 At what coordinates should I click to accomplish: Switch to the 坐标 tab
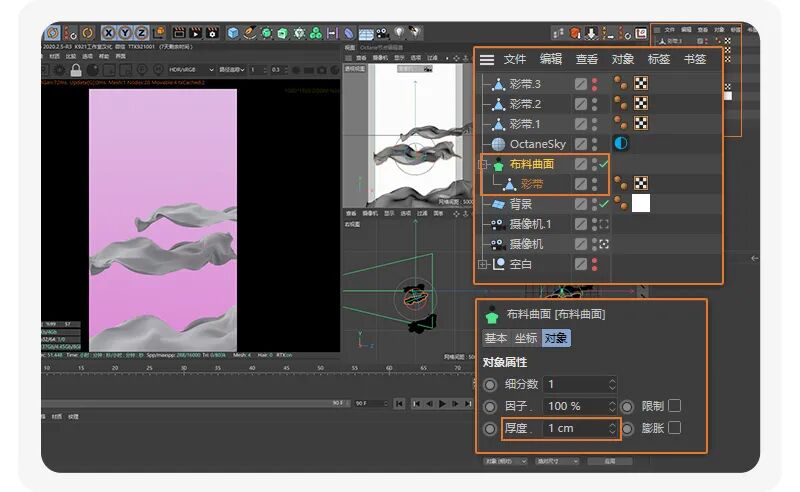coord(526,338)
